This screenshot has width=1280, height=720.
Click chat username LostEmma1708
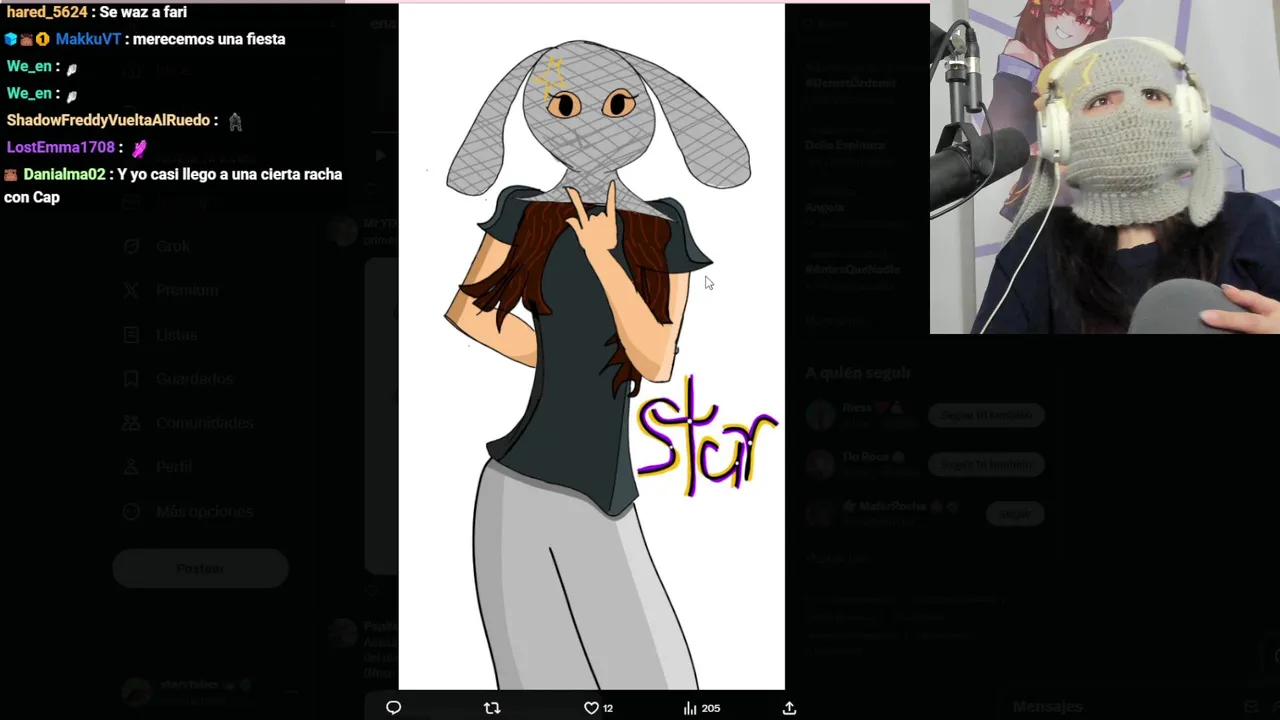click(x=60, y=147)
